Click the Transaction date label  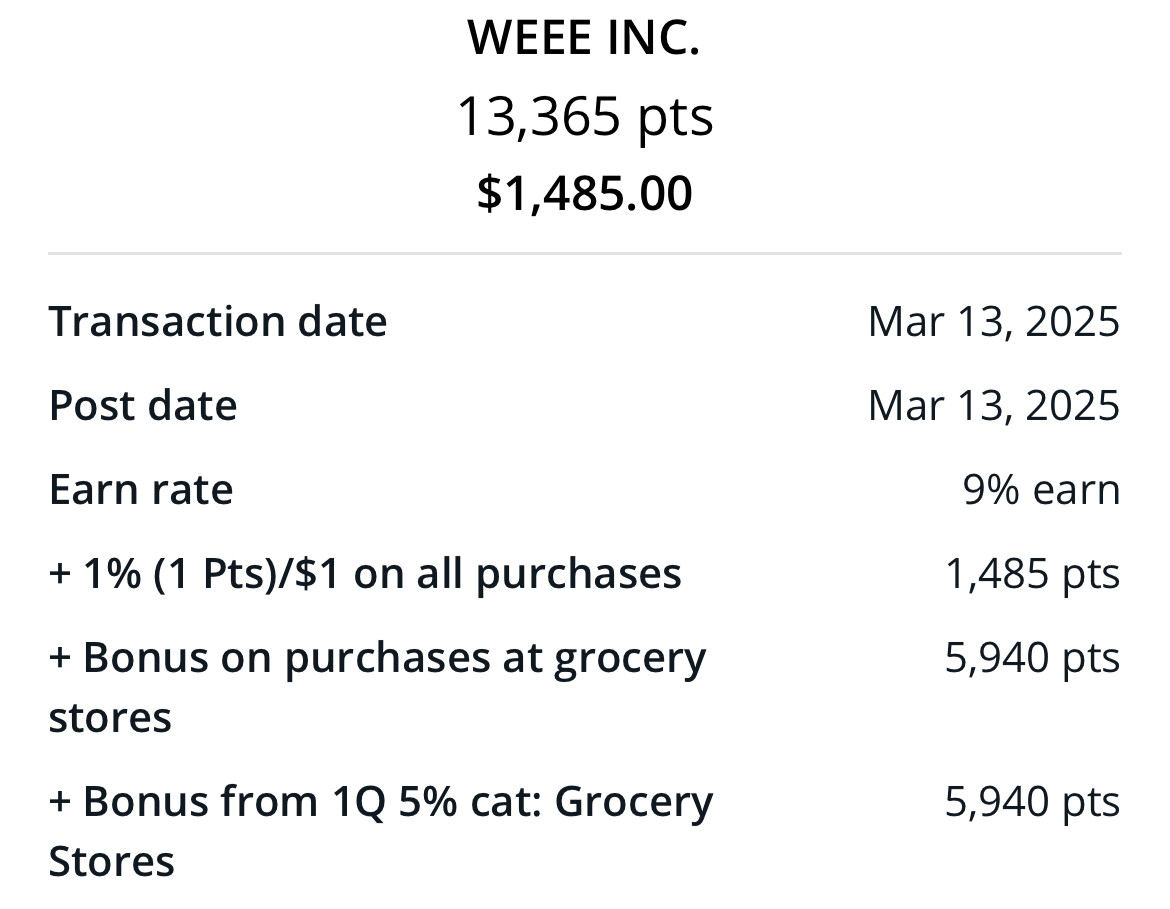218,322
